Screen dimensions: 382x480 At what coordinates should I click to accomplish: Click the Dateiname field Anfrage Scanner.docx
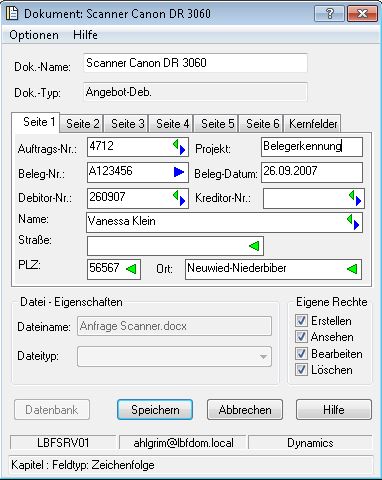click(x=174, y=326)
